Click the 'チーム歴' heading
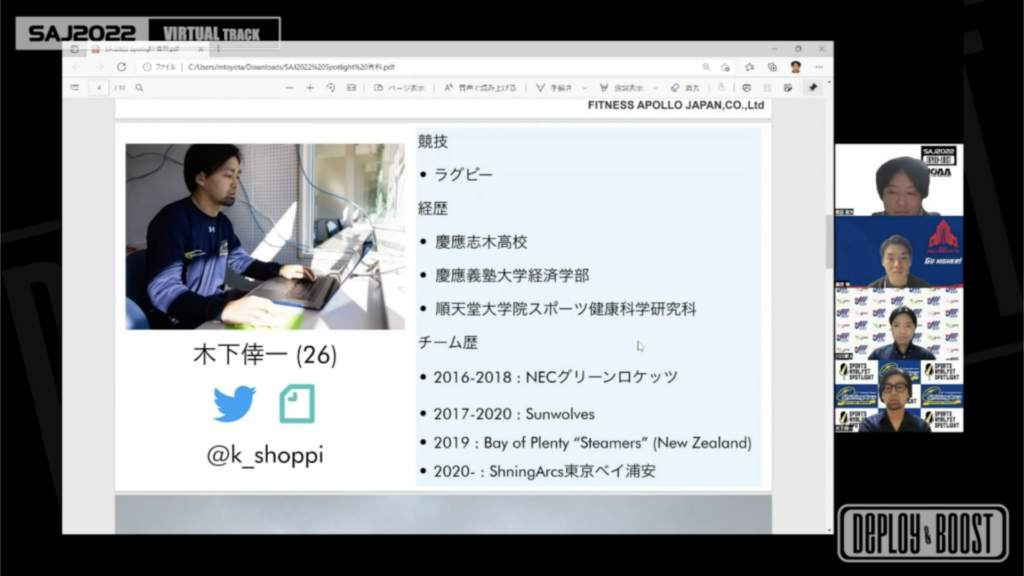1024x576 pixels. pos(448,342)
